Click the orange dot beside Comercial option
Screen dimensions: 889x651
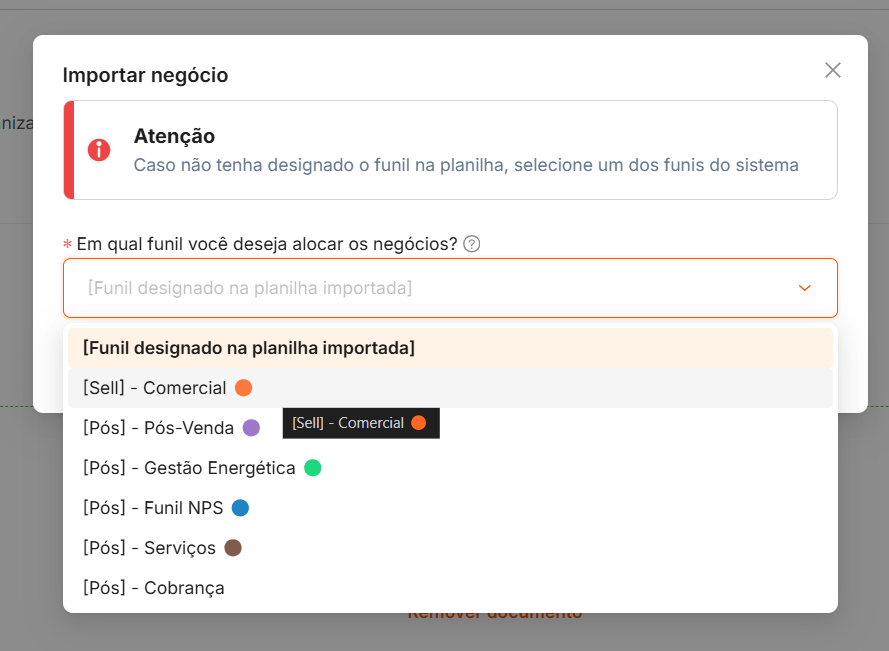(x=243, y=388)
